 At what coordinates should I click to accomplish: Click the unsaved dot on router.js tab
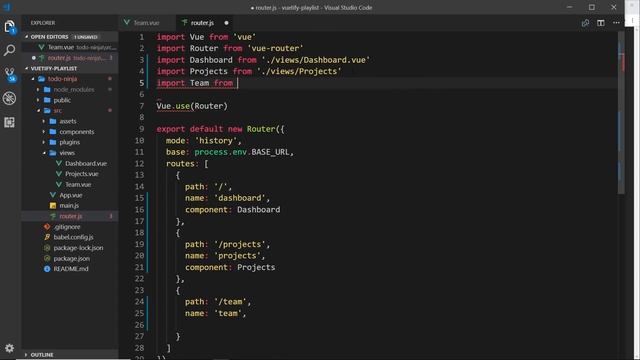[x=227, y=23]
